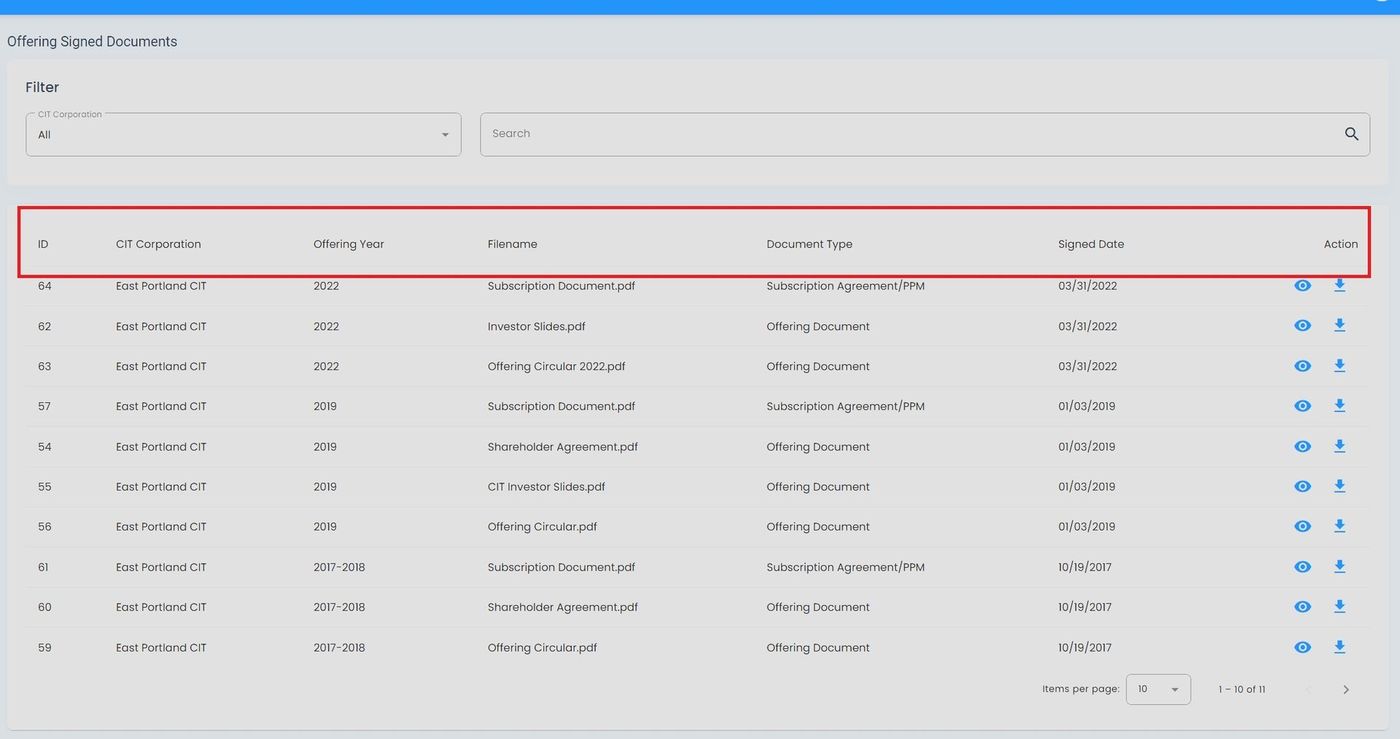This screenshot has height=739, width=1400.
Task: Download Subscription Document.pdf for ID 57
Action: [1339, 406]
